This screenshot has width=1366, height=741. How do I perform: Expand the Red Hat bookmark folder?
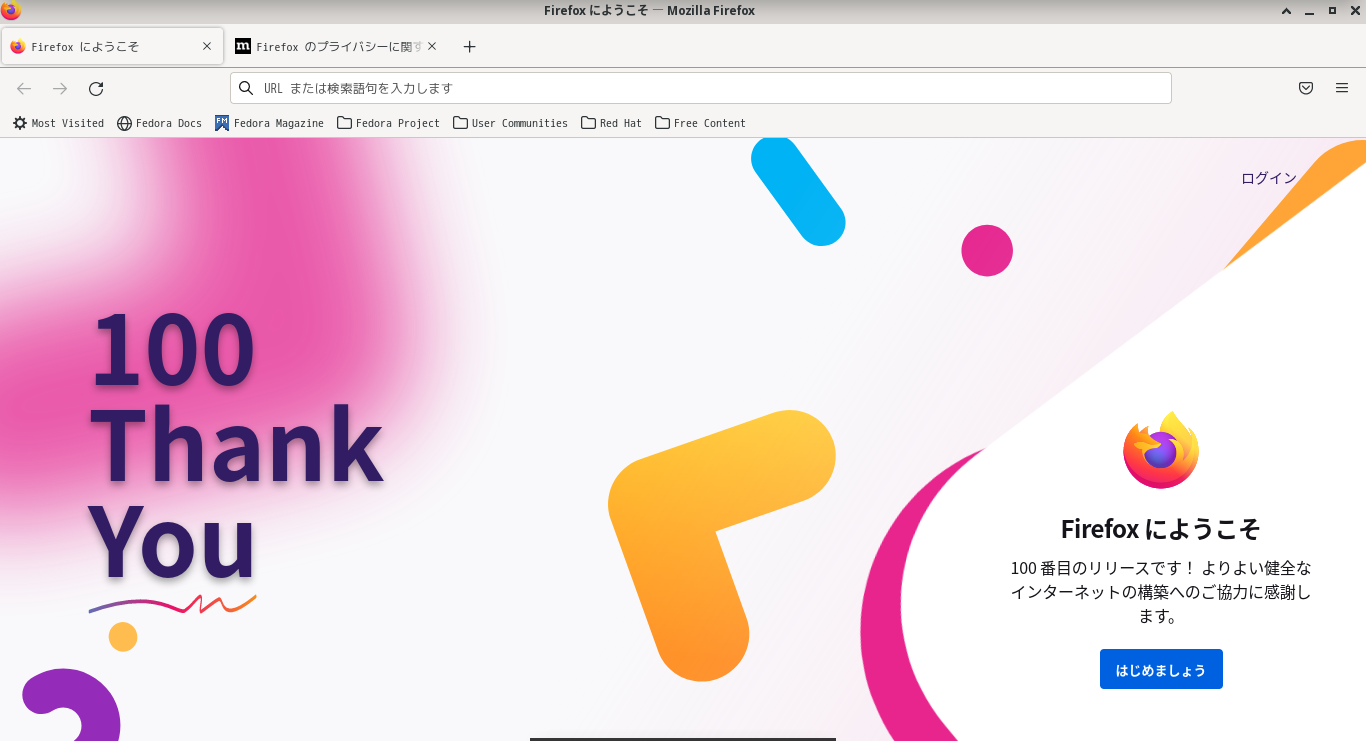(x=611, y=123)
